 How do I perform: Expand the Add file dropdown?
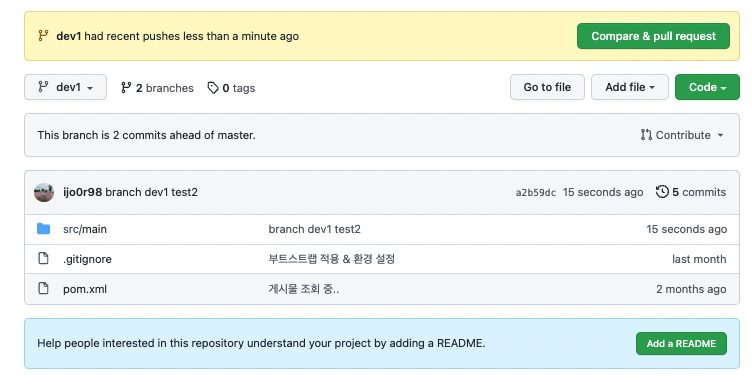[x=630, y=87]
